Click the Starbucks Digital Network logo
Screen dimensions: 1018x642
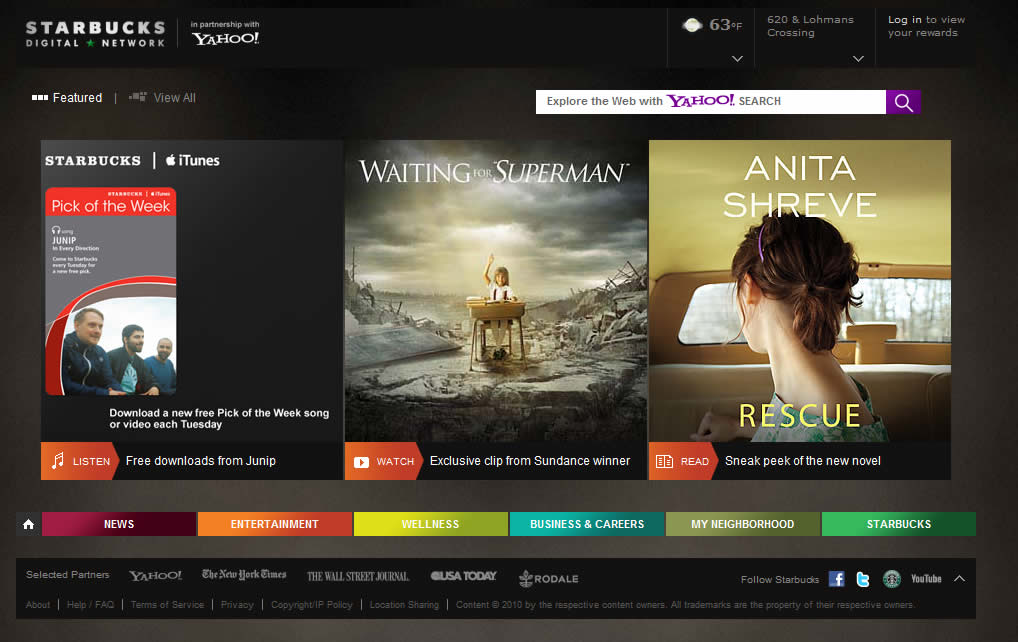pos(95,34)
